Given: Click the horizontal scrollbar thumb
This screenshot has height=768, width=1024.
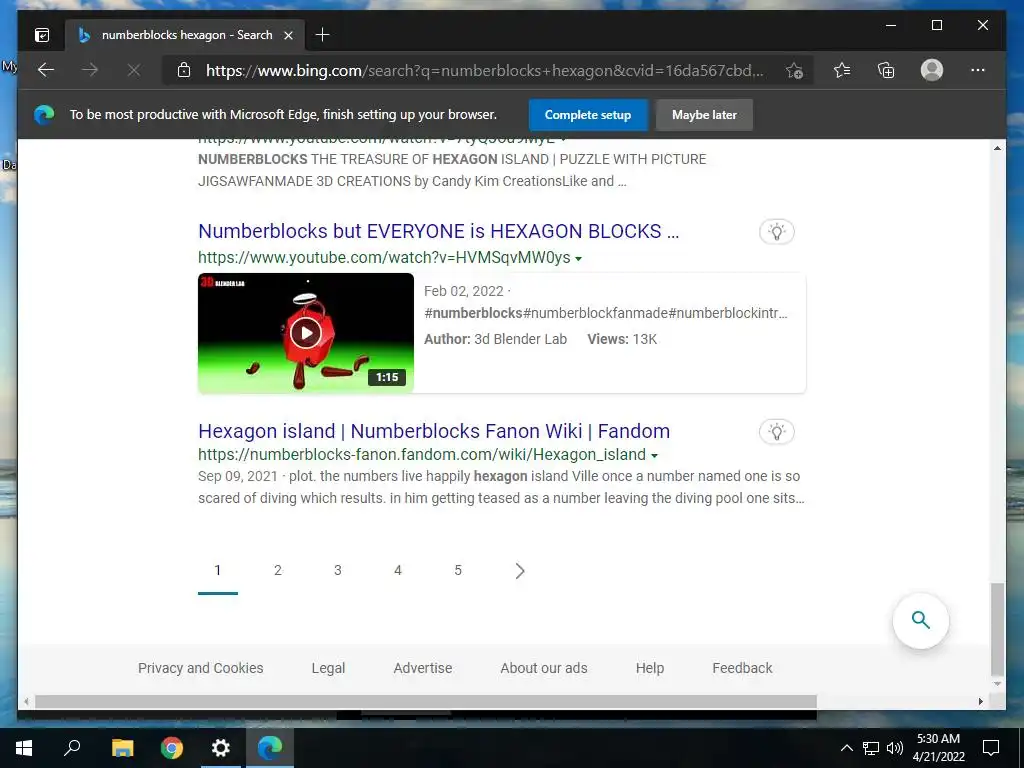Looking at the screenshot, I should [426, 701].
